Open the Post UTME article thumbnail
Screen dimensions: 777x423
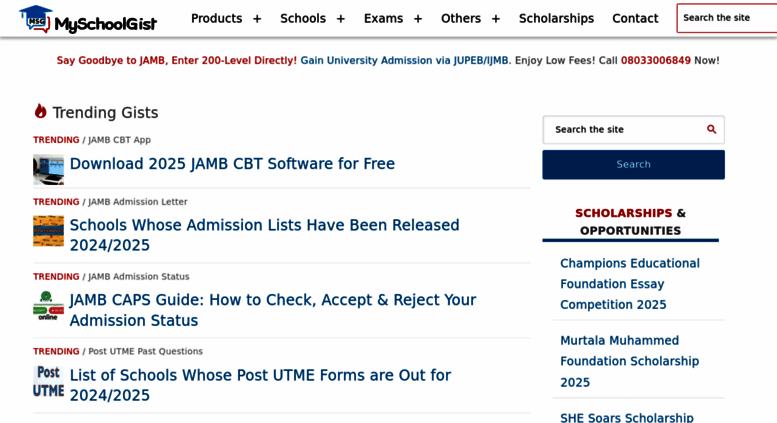click(48, 381)
